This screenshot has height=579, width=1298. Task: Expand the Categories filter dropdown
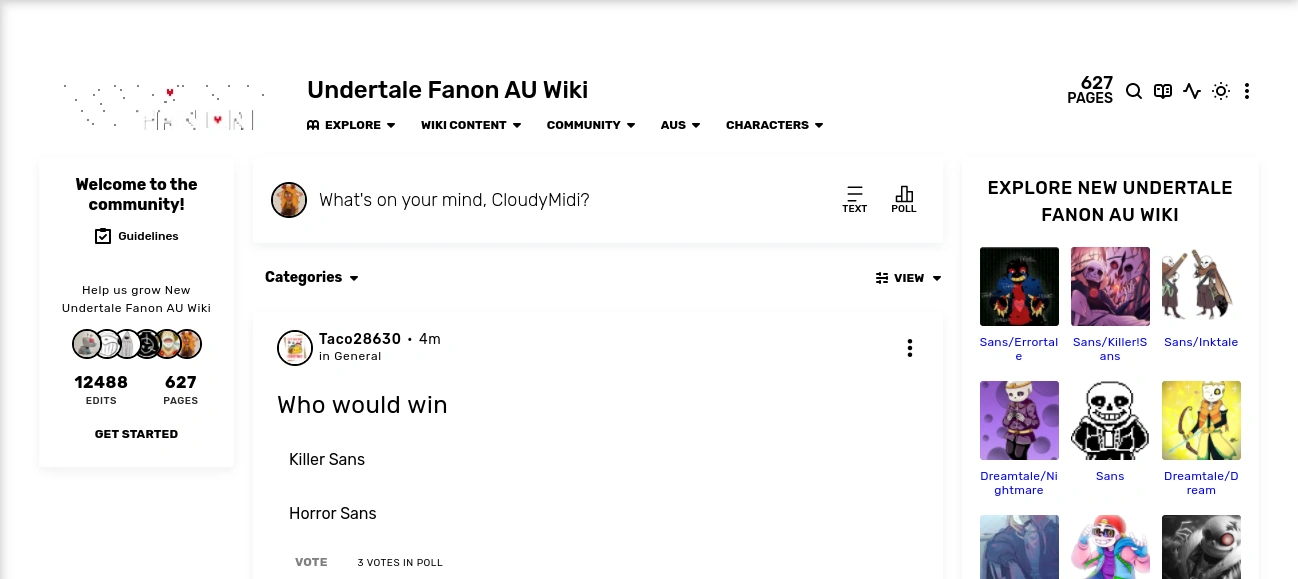(311, 277)
